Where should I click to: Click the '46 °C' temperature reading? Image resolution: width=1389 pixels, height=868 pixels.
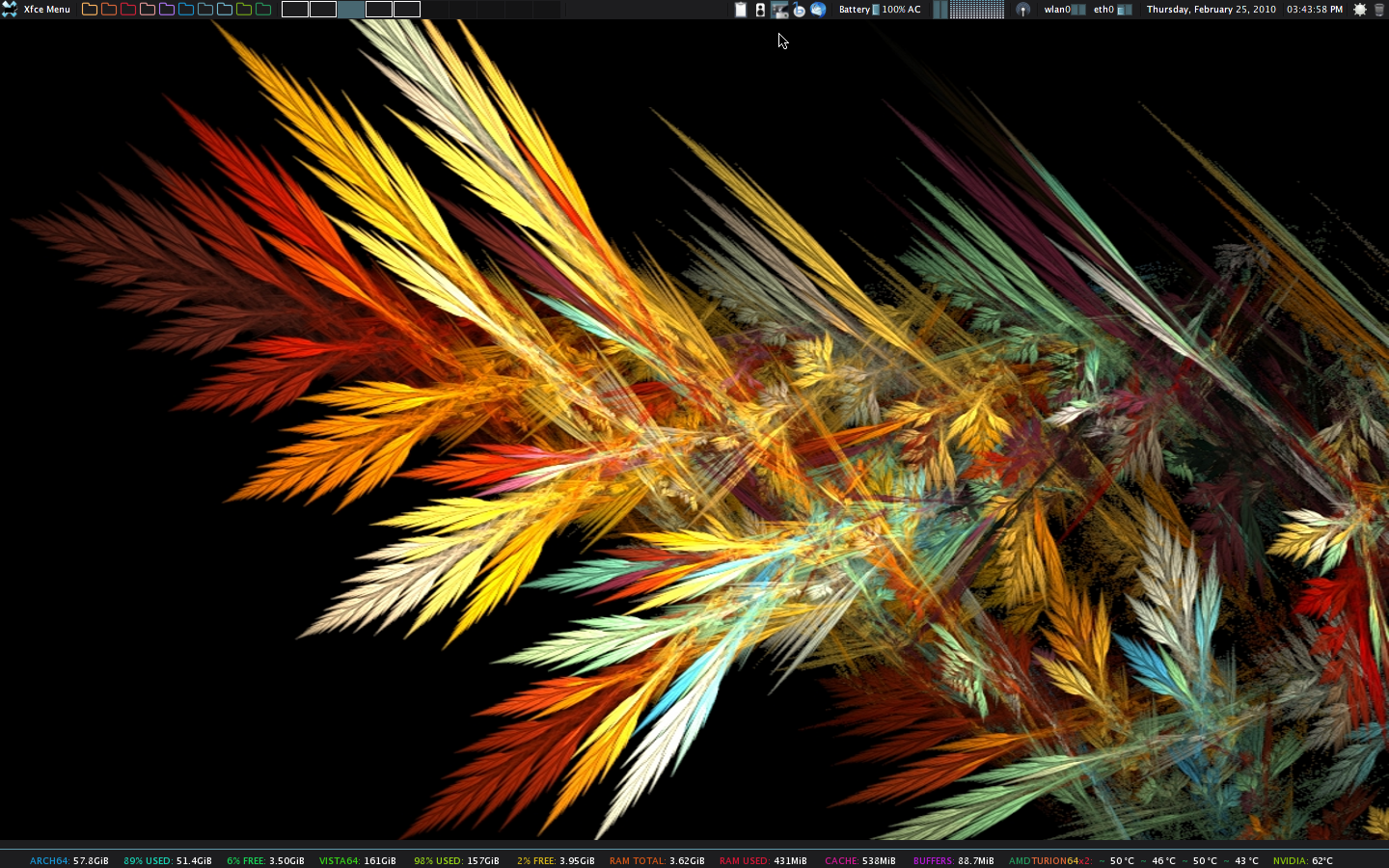pyautogui.click(x=1164, y=860)
